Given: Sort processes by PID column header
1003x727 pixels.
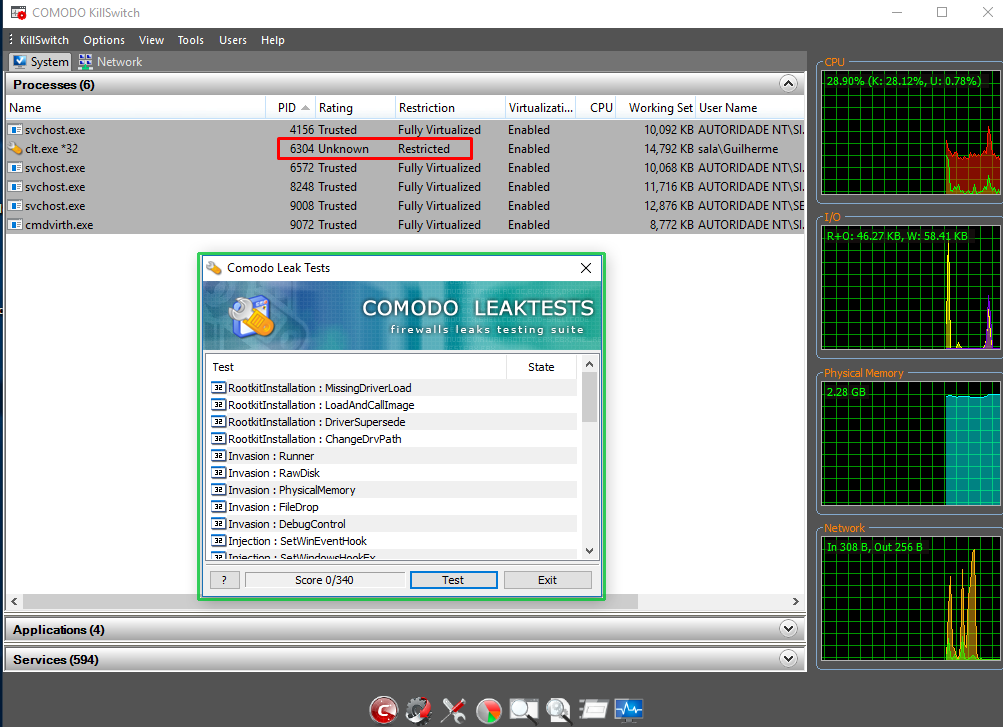Looking at the screenshot, I should (x=289, y=107).
